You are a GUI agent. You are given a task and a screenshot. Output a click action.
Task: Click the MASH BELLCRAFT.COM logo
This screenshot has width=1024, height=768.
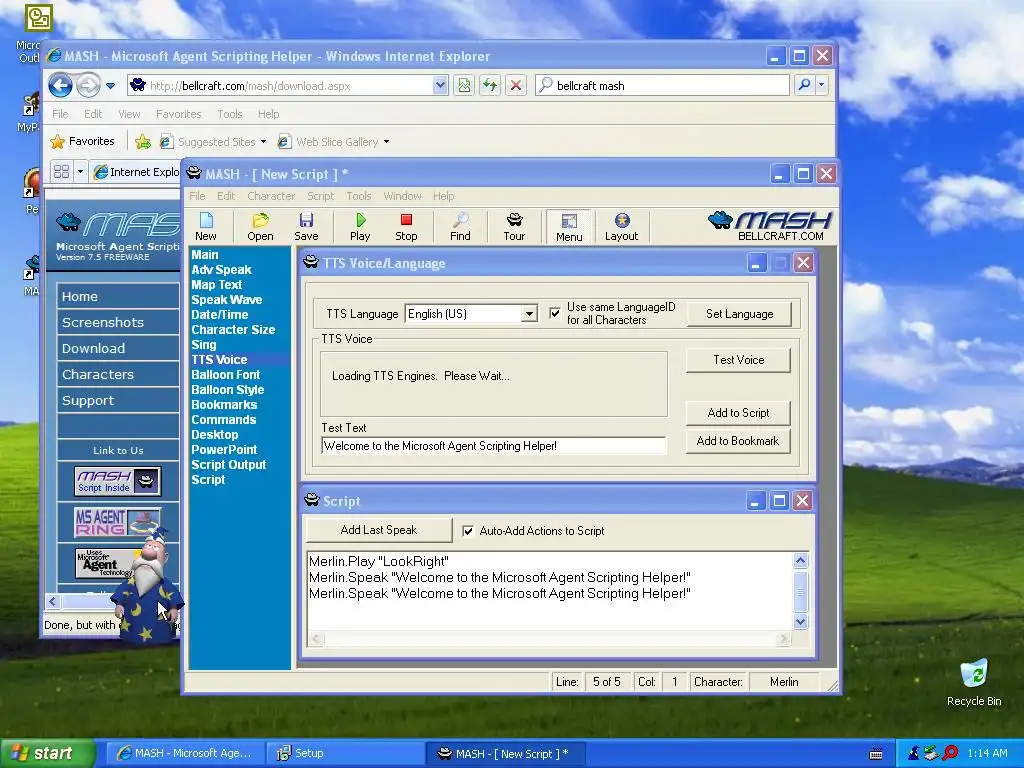769,226
